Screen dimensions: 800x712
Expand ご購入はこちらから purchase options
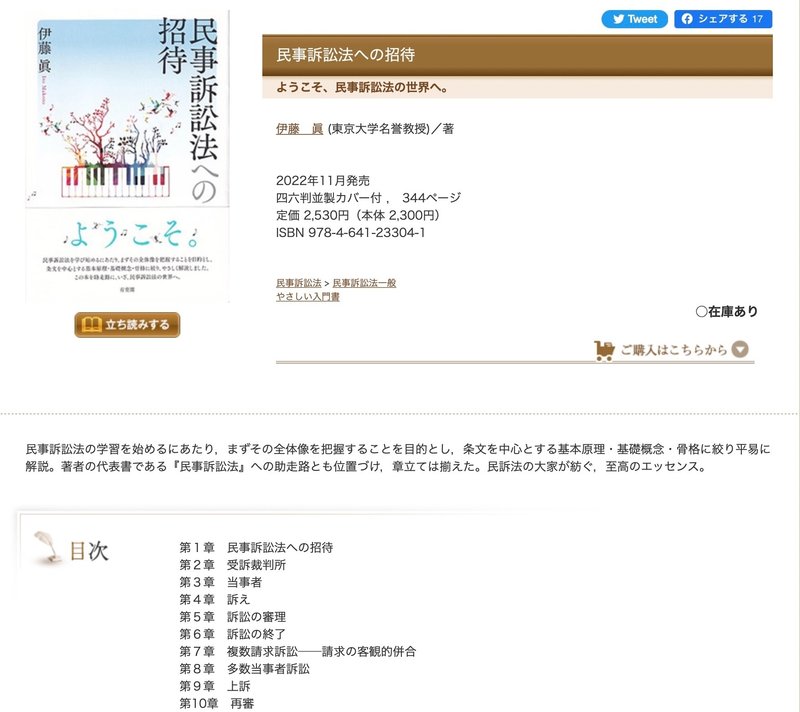tap(671, 350)
